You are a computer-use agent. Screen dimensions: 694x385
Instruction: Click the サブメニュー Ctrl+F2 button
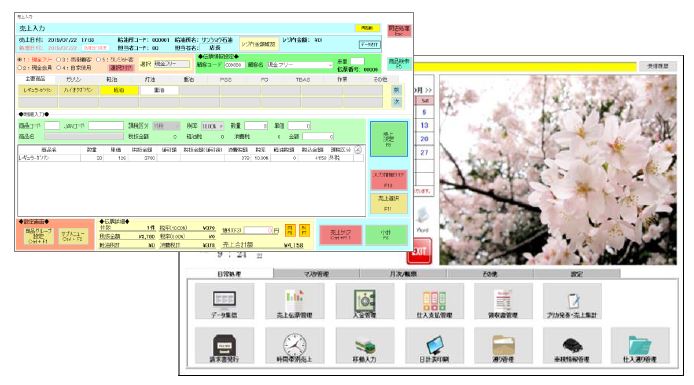click(x=73, y=236)
